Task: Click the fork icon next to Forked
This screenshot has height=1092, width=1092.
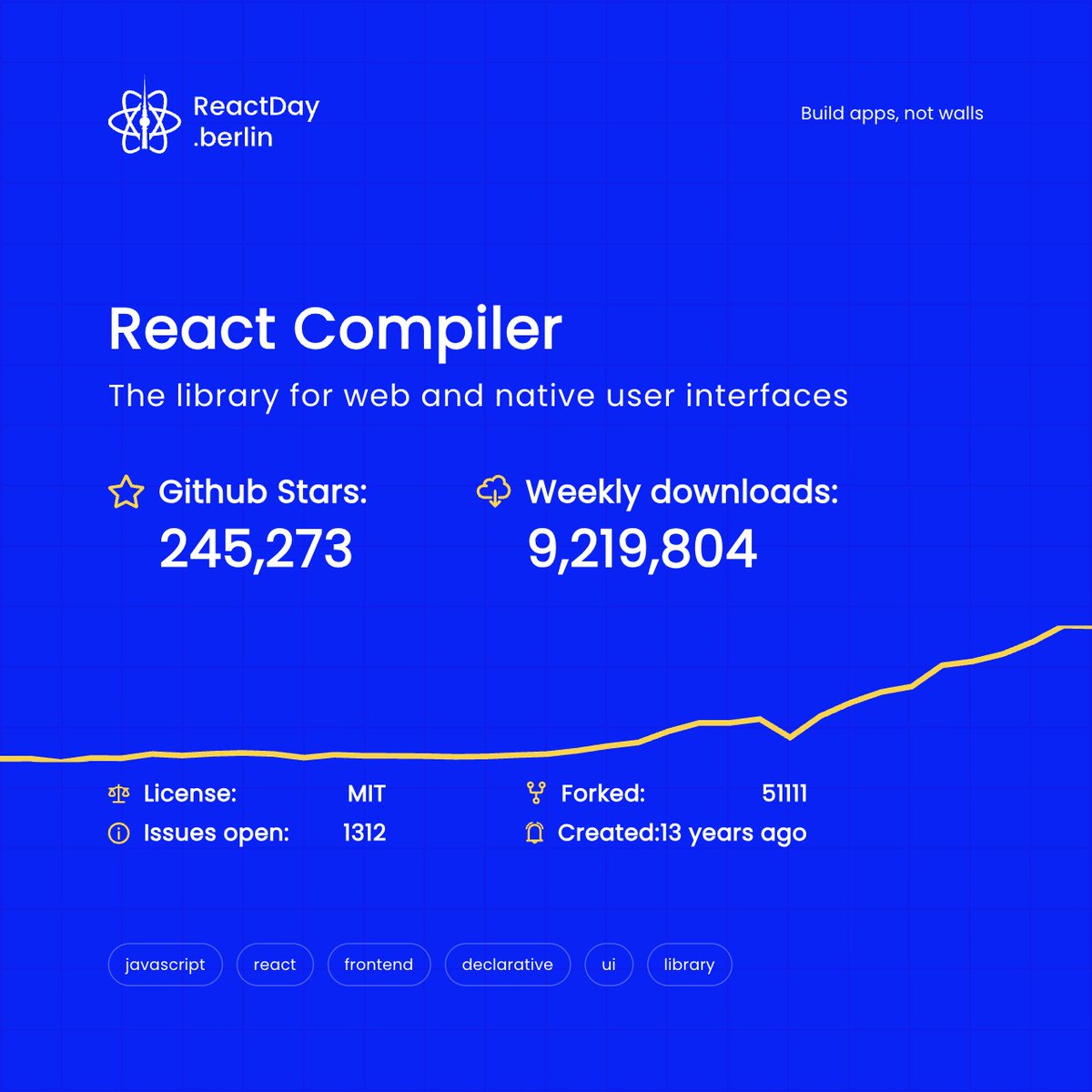Action: click(x=535, y=794)
